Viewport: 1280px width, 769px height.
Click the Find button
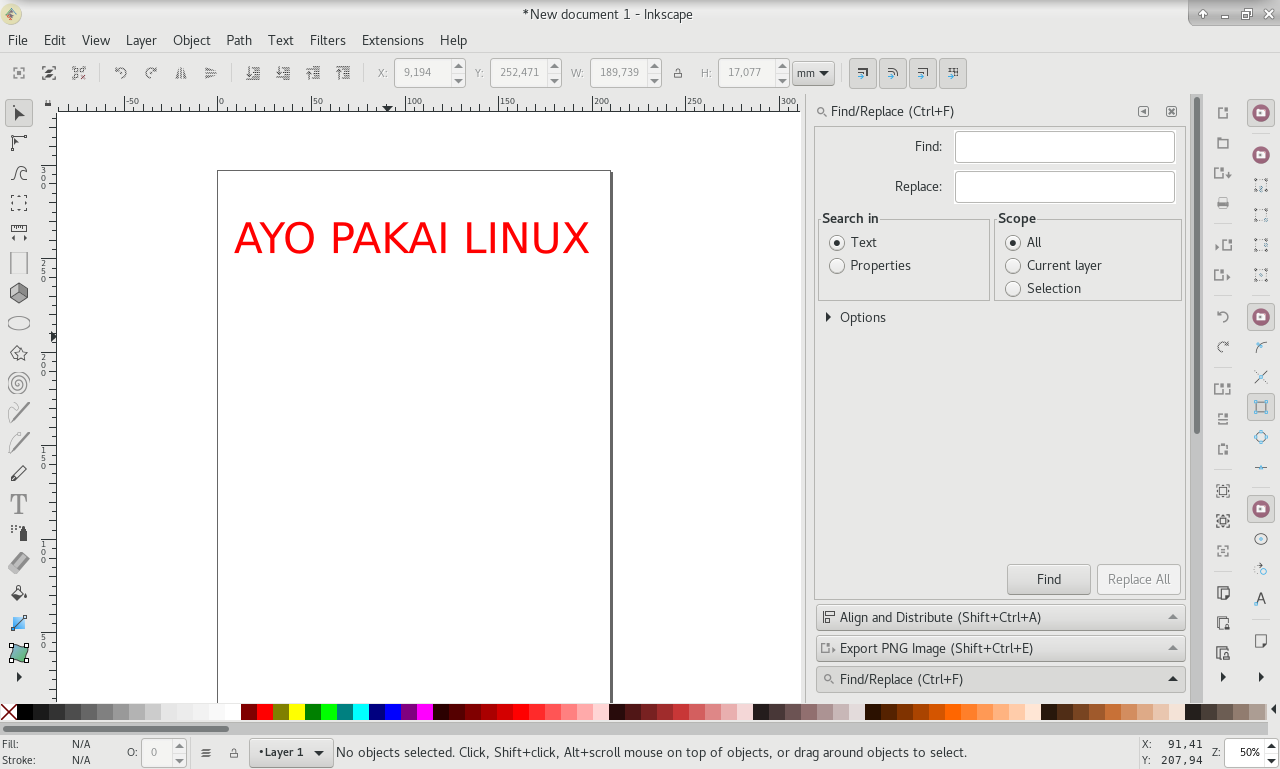coord(1048,579)
